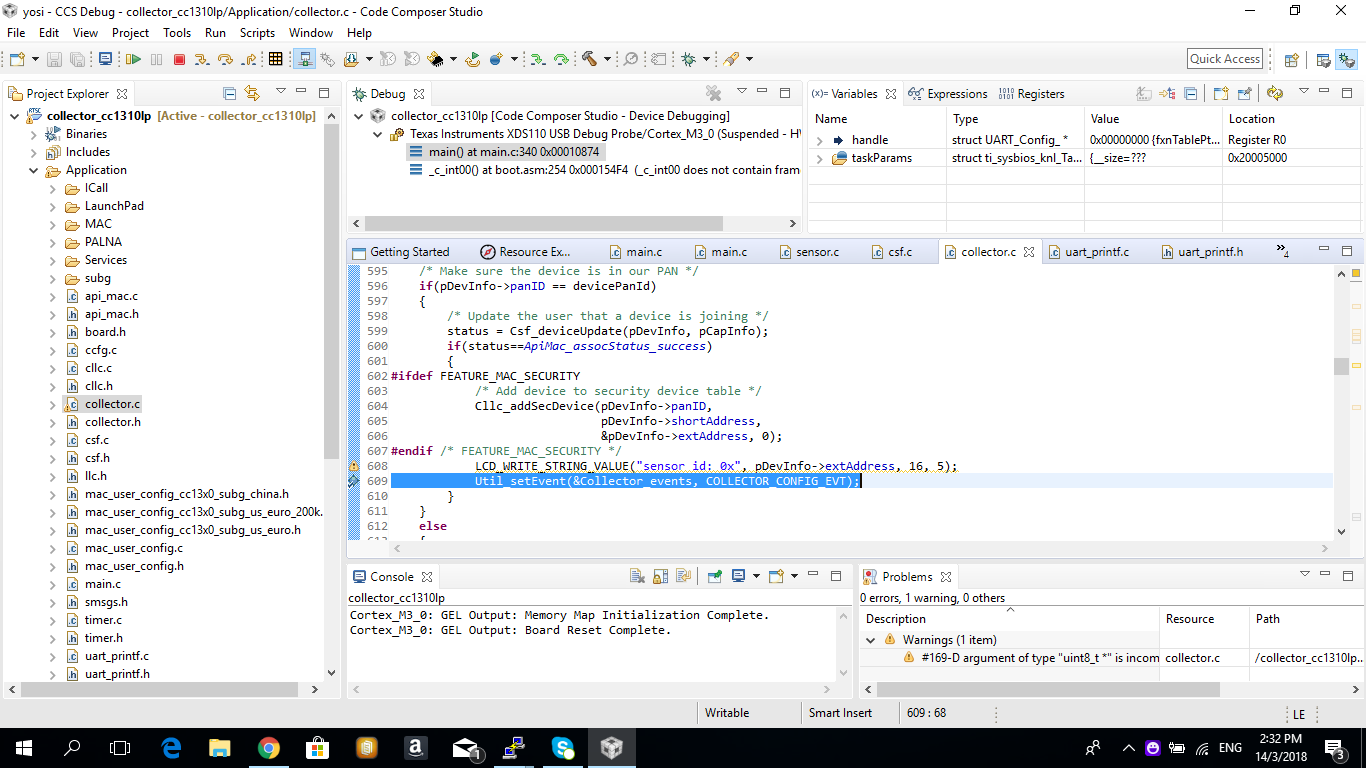
Task: Toggle Link with Editor in Project Explorer
Action: 252,94
